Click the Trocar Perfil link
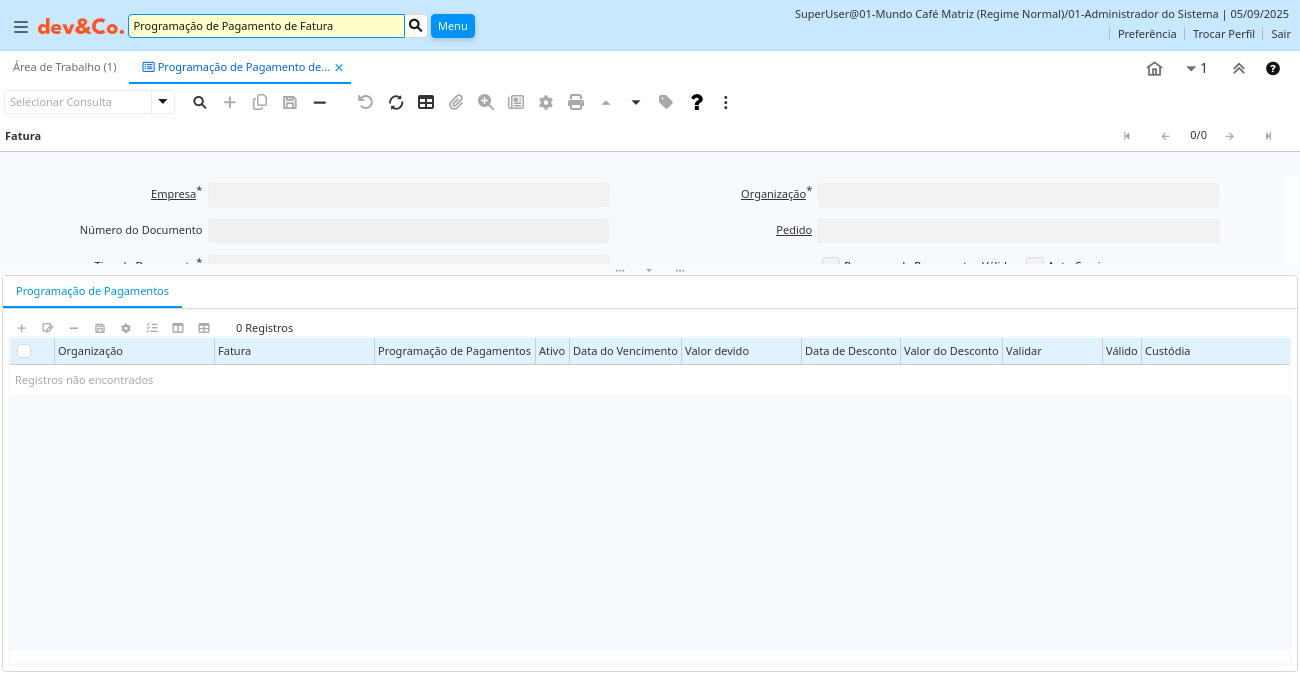Screen dimensions: 1300x674 [1223, 34]
